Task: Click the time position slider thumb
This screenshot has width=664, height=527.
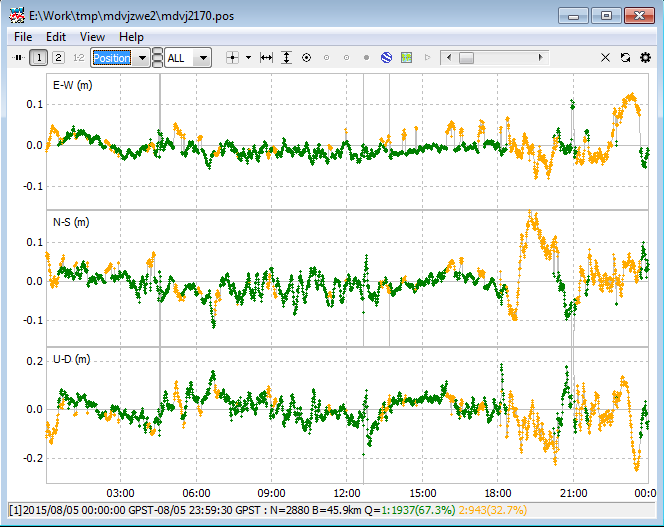Action: point(466,58)
